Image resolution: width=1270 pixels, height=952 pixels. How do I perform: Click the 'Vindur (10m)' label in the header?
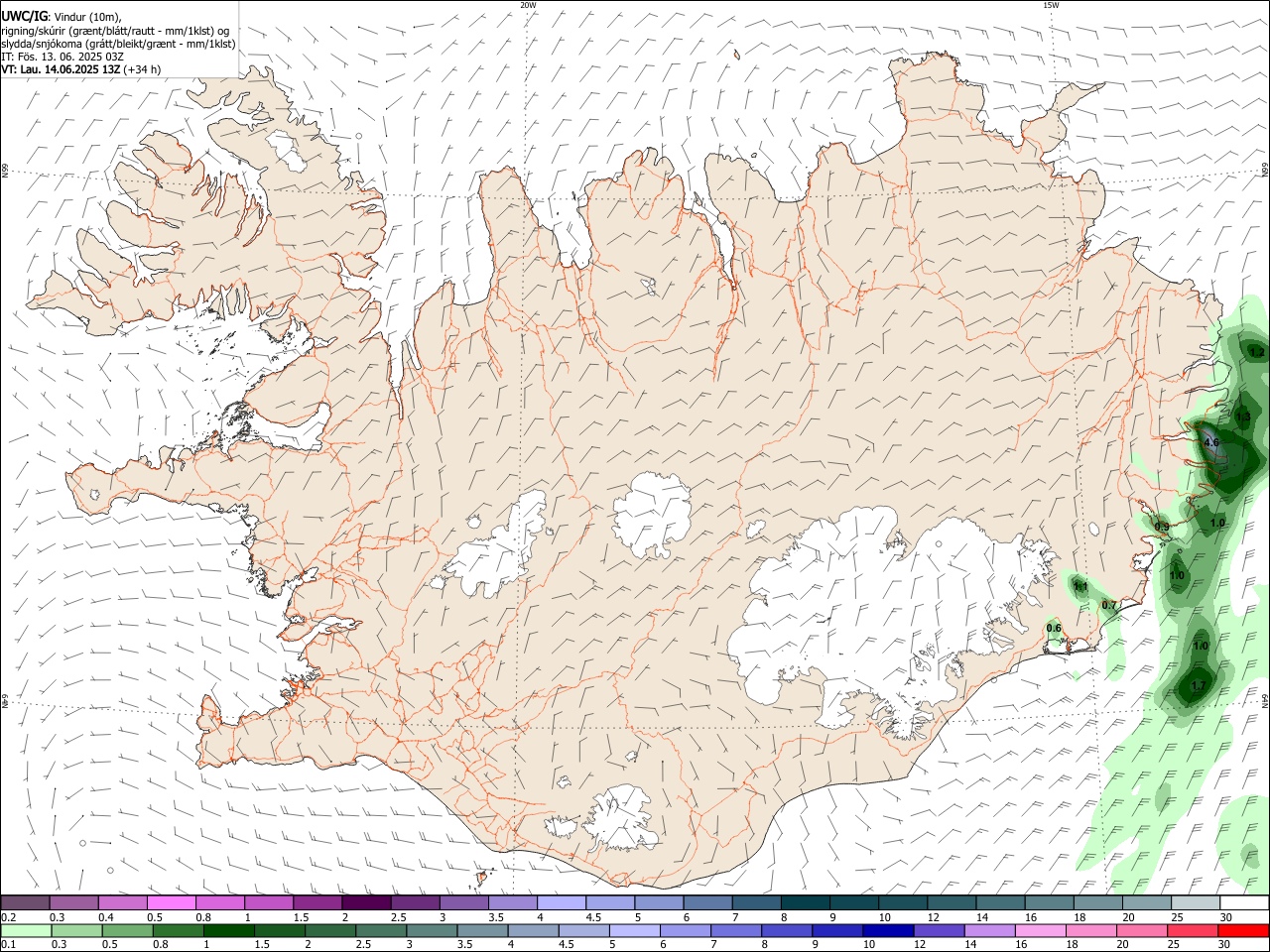pos(87,17)
